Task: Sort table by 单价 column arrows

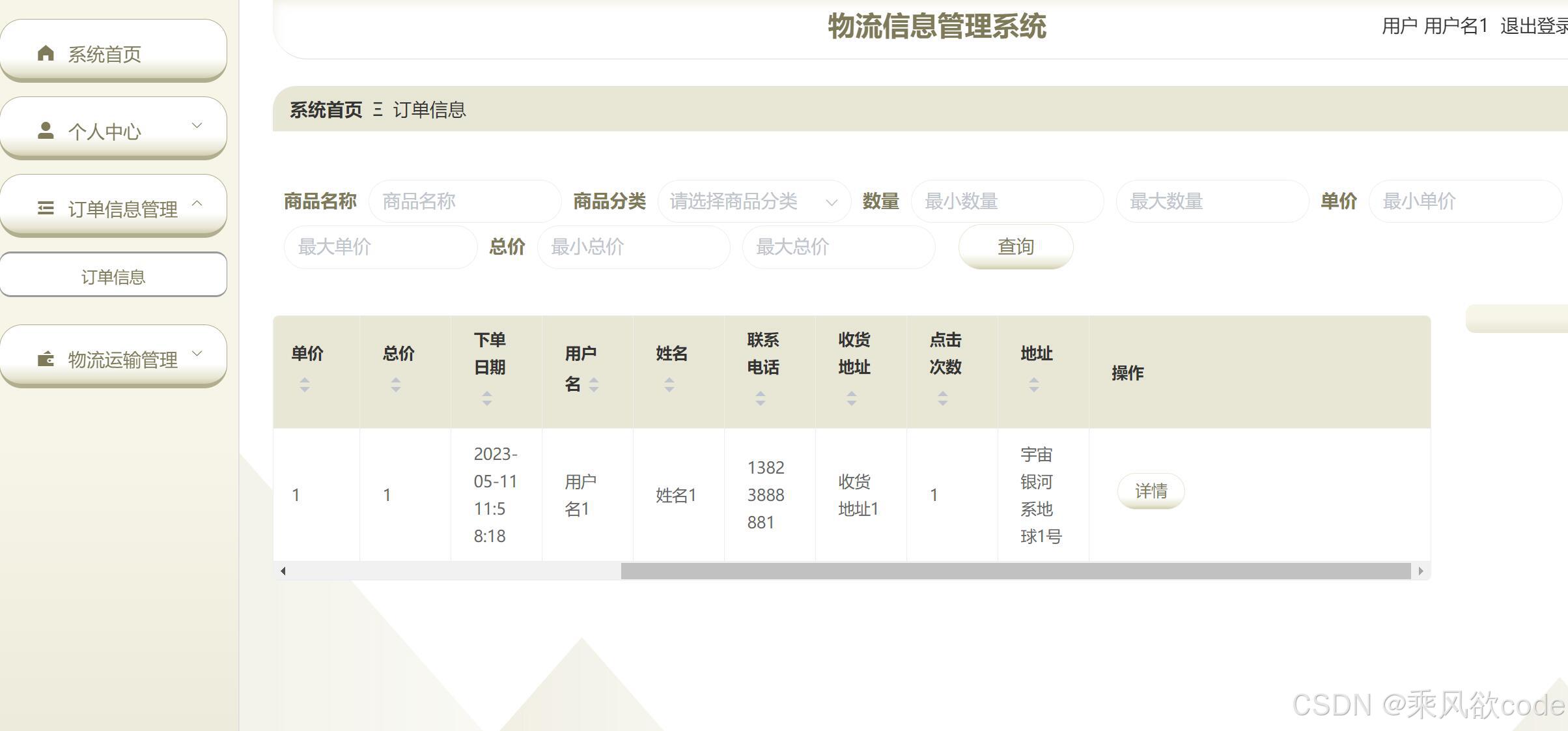Action: pyautogui.click(x=304, y=385)
